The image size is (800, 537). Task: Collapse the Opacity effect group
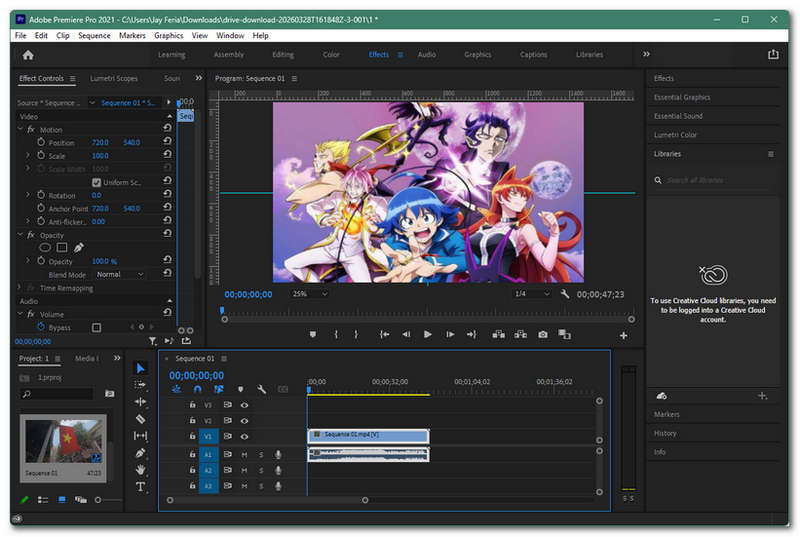point(20,235)
